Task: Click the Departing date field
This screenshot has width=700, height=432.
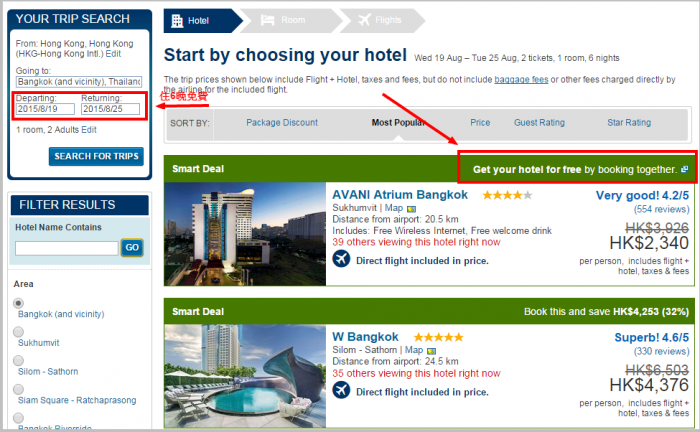Action: tap(46, 109)
